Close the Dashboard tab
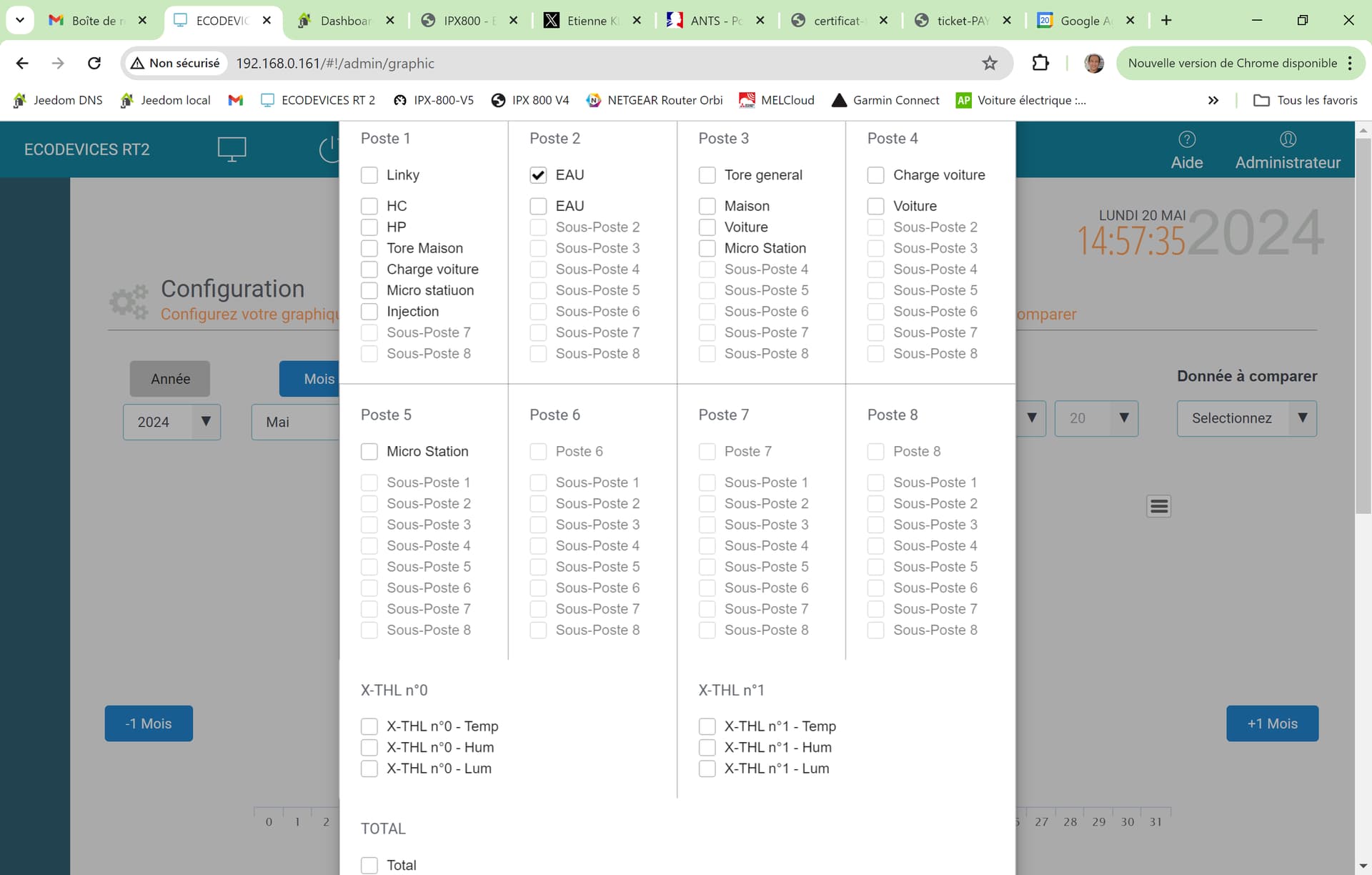The width and height of the screenshot is (1372, 875). tap(390, 20)
